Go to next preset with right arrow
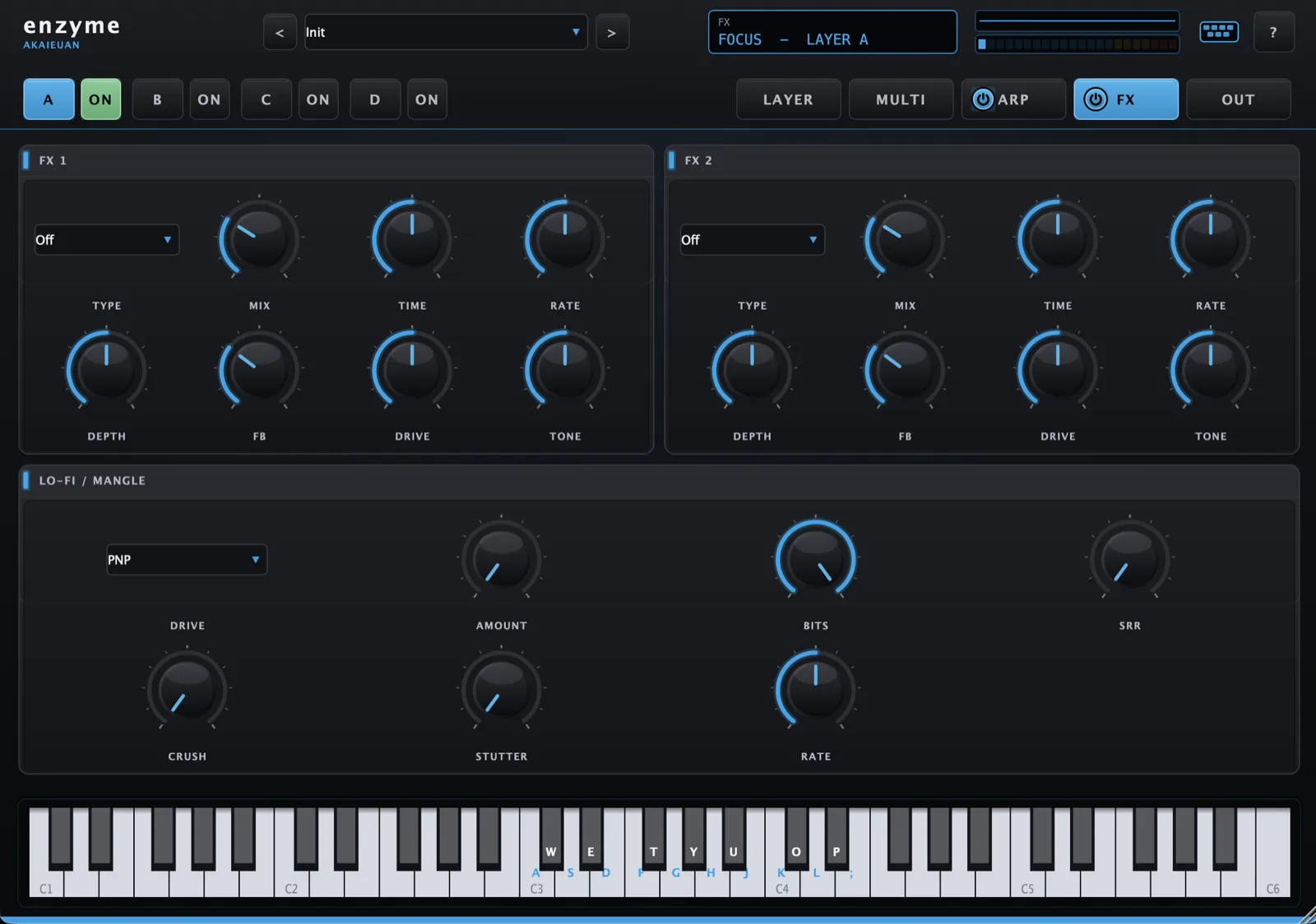Viewport: 1316px width, 924px height. coord(612,33)
